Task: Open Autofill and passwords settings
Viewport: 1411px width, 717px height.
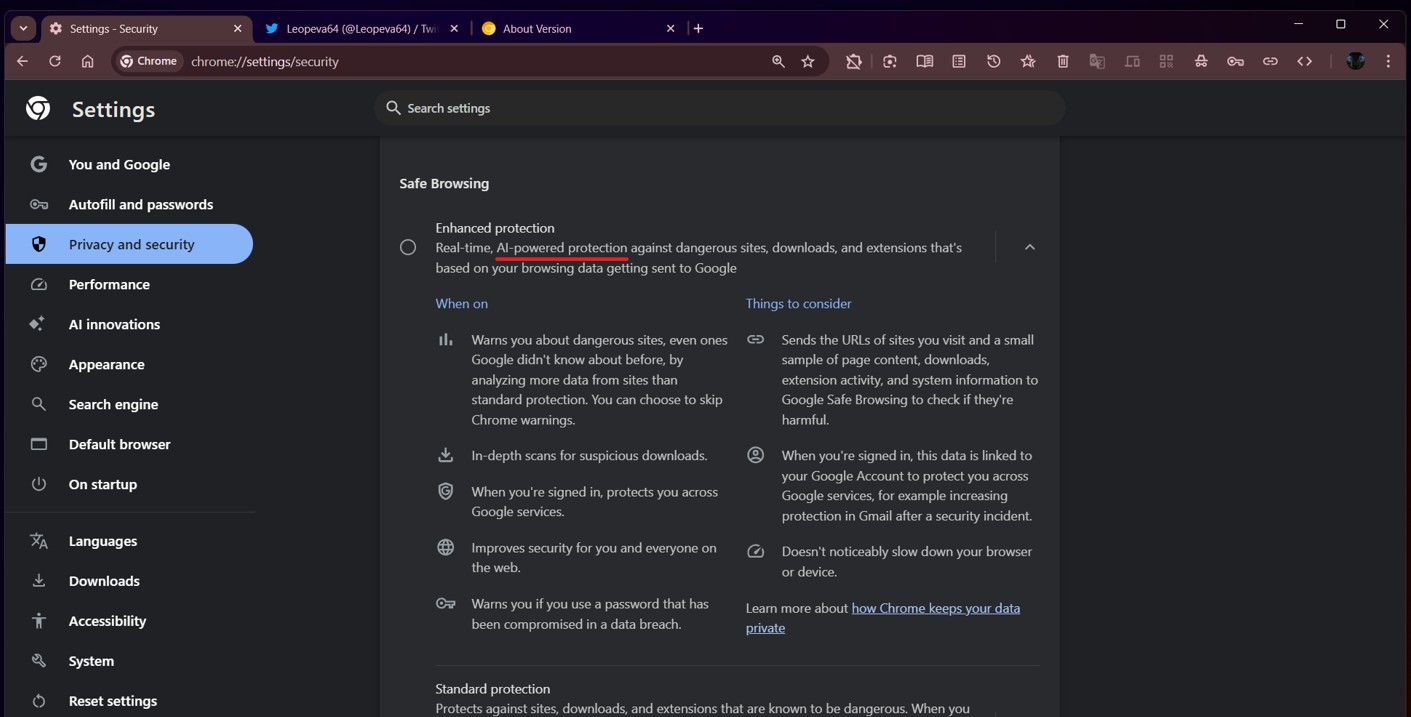Action: click(x=129, y=204)
